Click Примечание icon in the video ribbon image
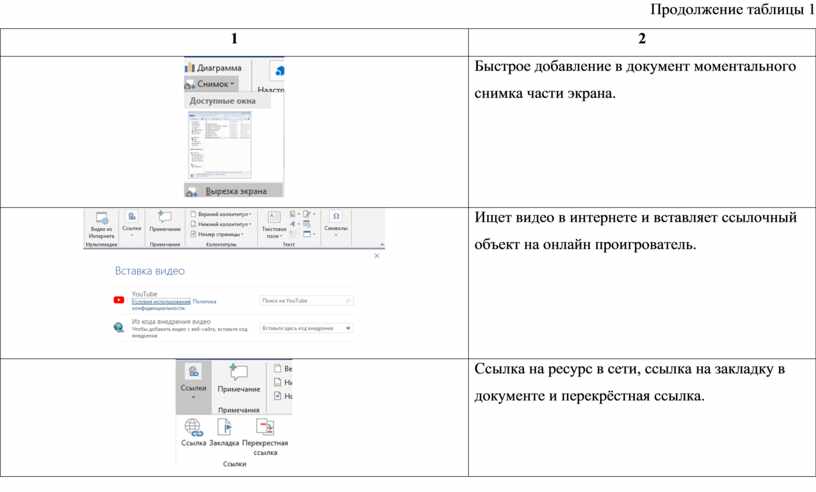This screenshot has width=816, height=492. click(x=165, y=217)
